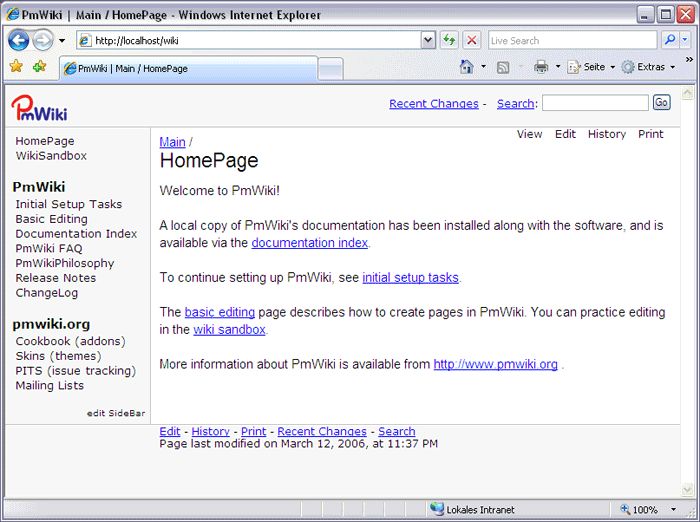Click the Home house icon in toolbar
The width and height of the screenshot is (700, 522).
click(x=467, y=67)
